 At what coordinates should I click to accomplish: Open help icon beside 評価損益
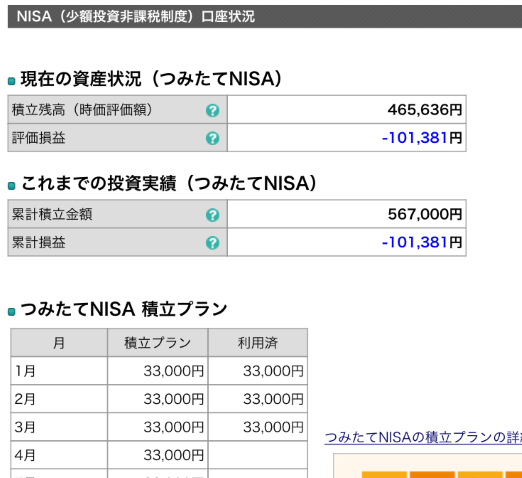point(212,138)
